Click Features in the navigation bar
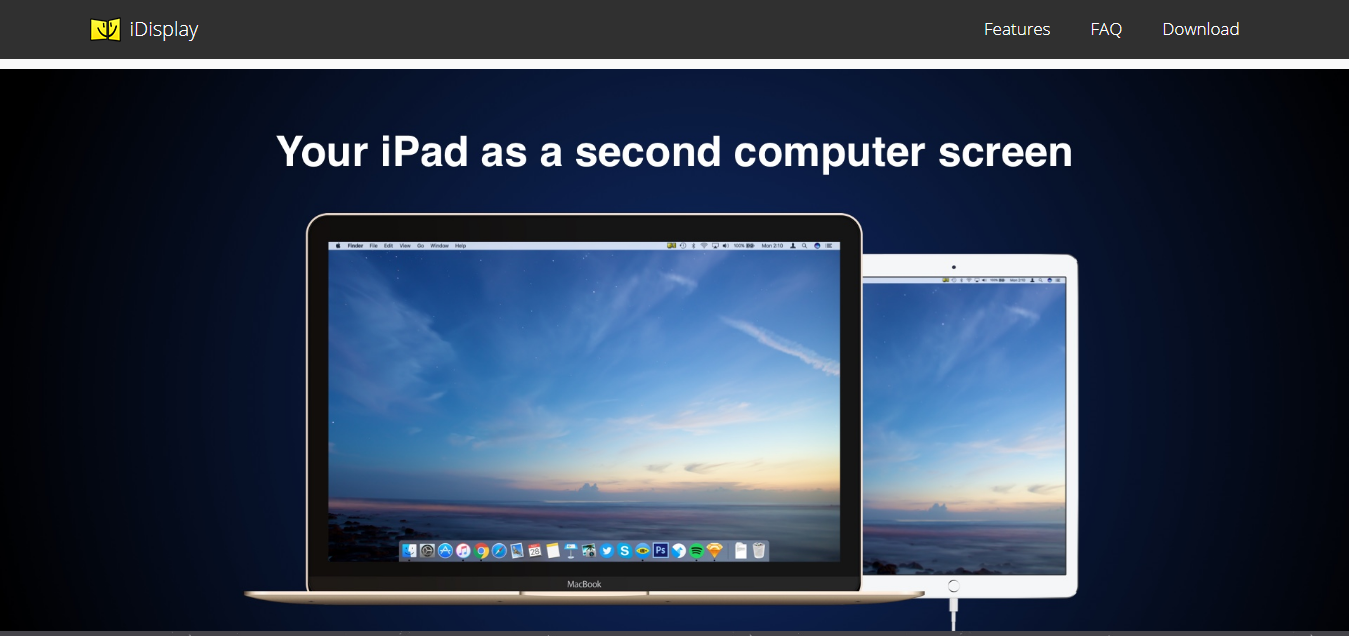The height and width of the screenshot is (636, 1349). [1016, 29]
